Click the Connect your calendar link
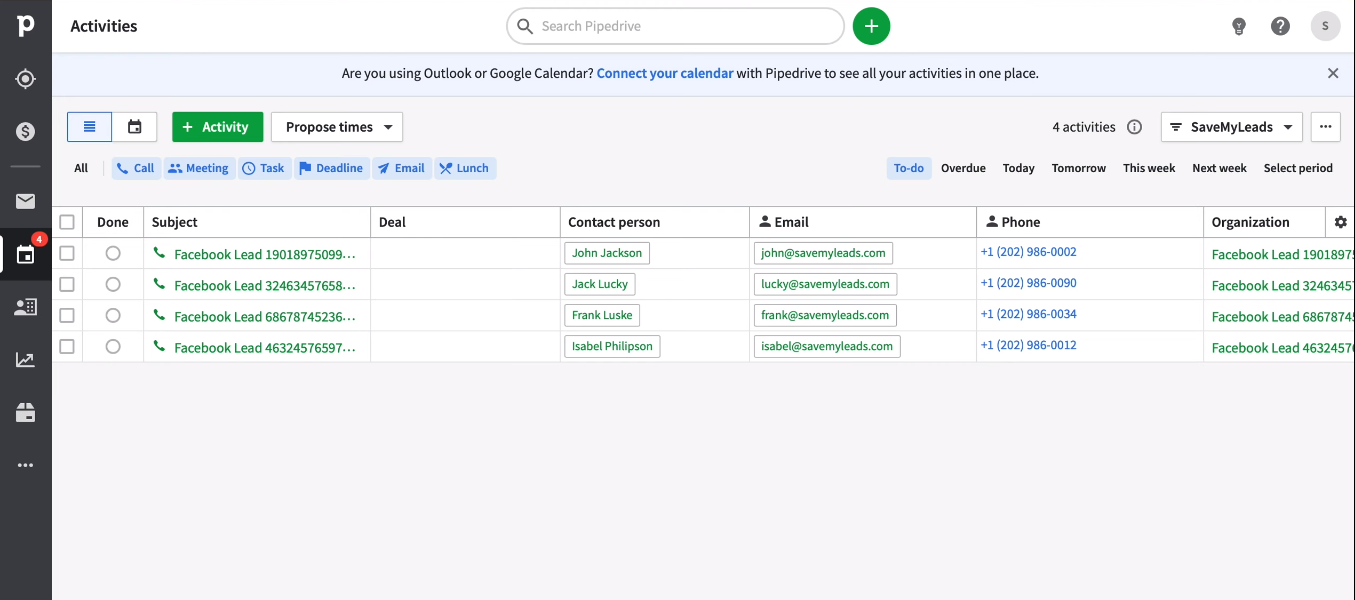The image size is (1355, 600). (665, 73)
